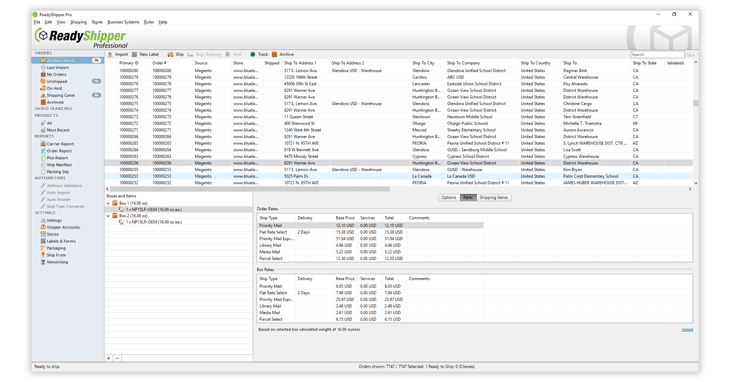The image size is (730, 382).
Task: Collapse the Box 1 tree node
Action: coord(108,203)
